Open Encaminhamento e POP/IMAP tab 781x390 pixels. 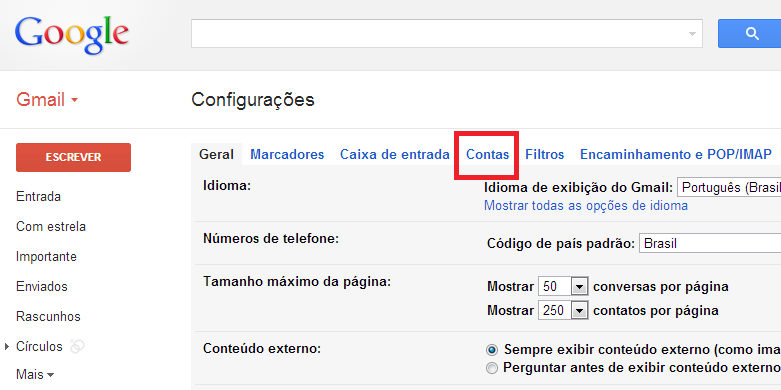(676, 154)
